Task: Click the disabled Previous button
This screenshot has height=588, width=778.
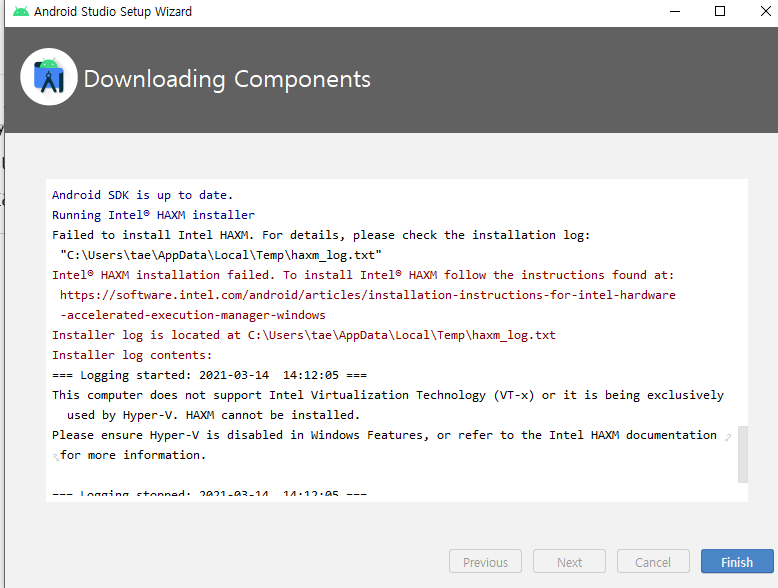Action: click(485, 561)
